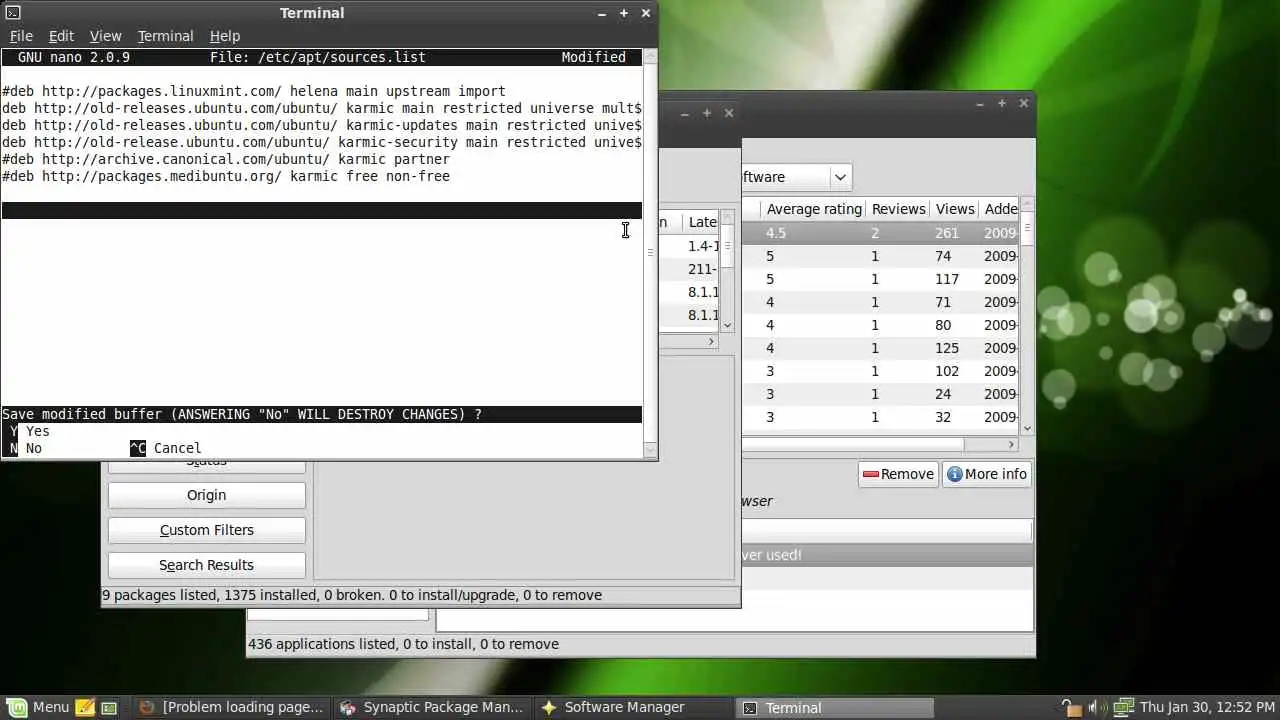Select the row with rating 4.5 and 261 views
The image size is (1280, 720).
[x=880, y=233]
